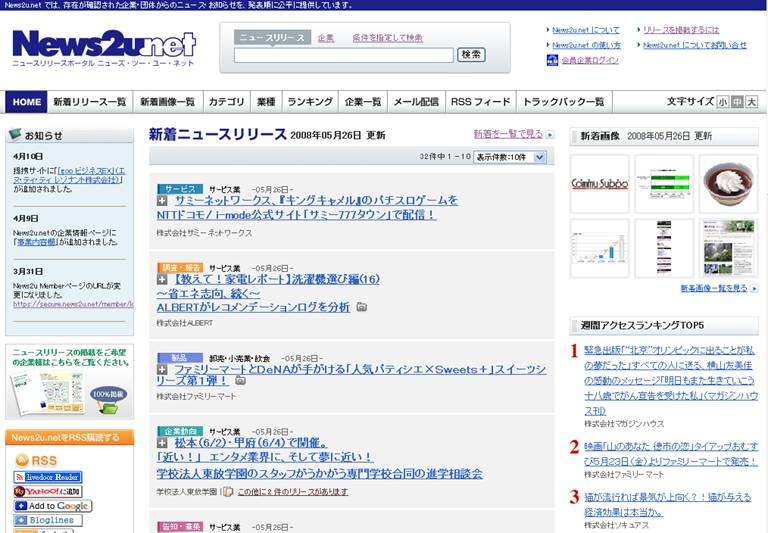Click the この他に2件のリリースがあります link
The height and width of the screenshot is (533, 768).
pos(293,492)
